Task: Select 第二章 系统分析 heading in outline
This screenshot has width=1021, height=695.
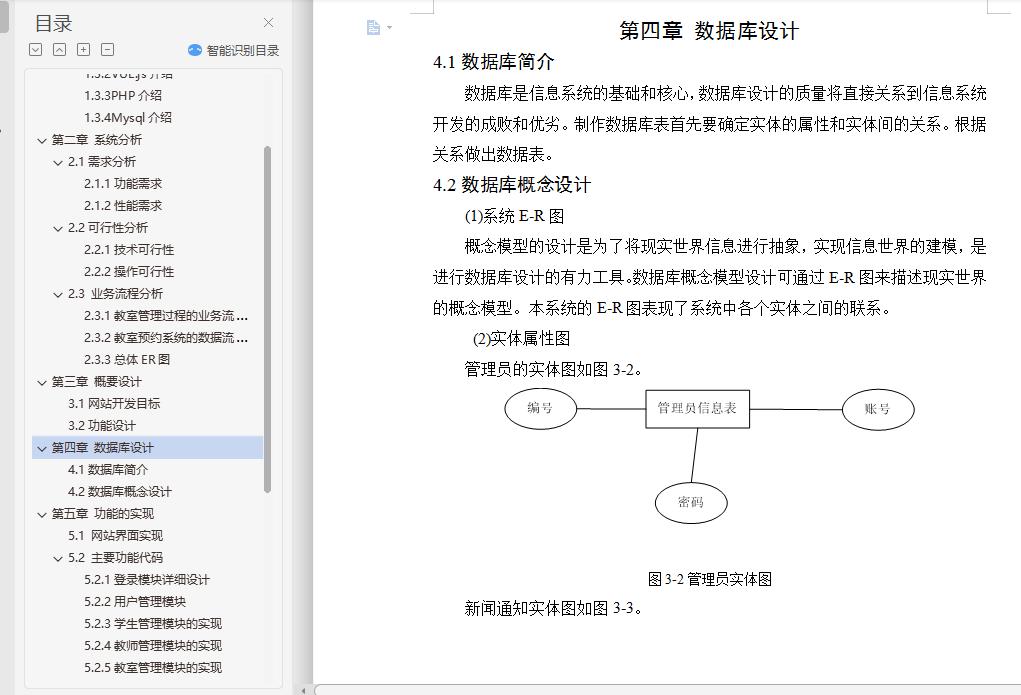Action: pos(96,139)
